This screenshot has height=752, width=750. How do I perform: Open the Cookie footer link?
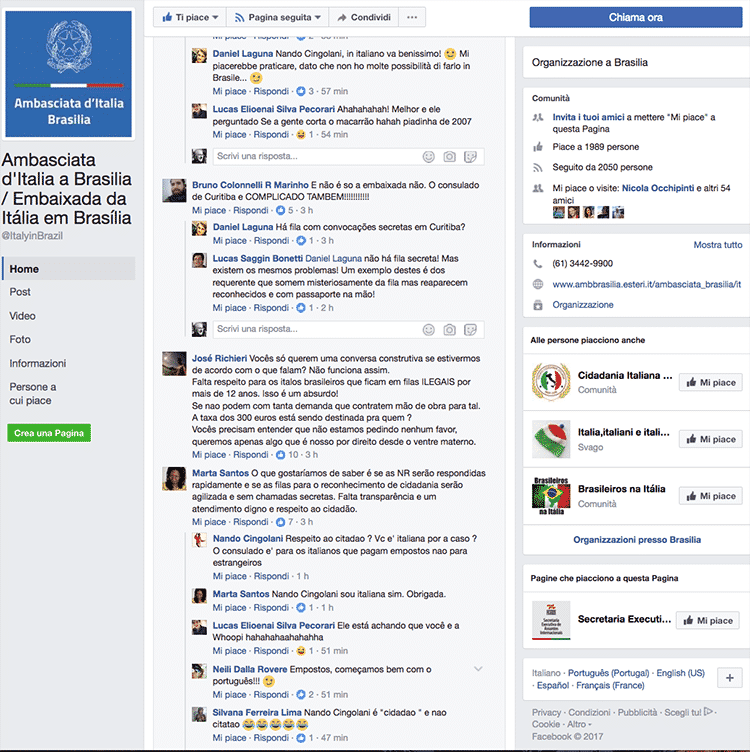(546, 724)
